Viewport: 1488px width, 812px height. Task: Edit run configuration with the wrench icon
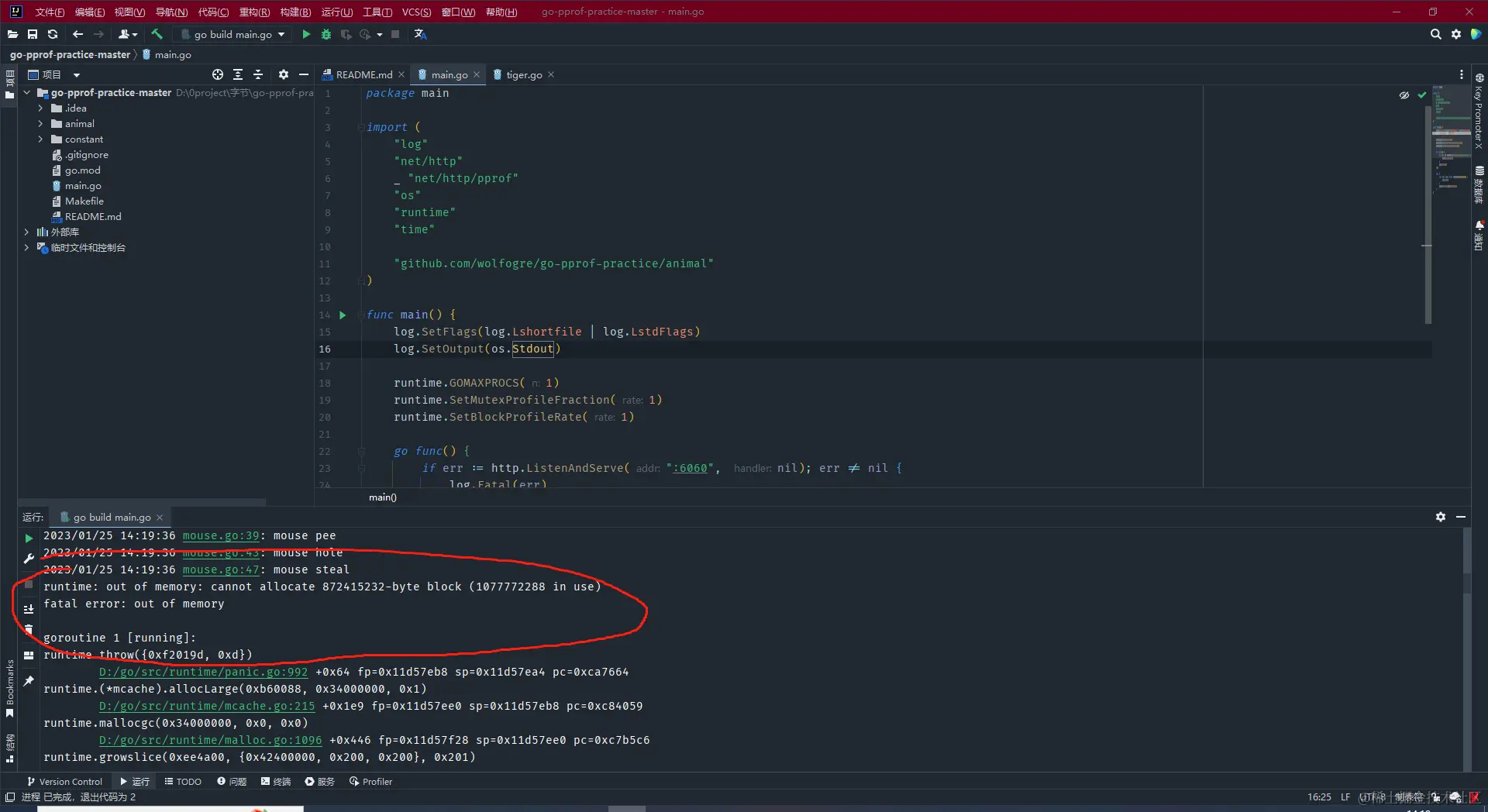(29, 559)
